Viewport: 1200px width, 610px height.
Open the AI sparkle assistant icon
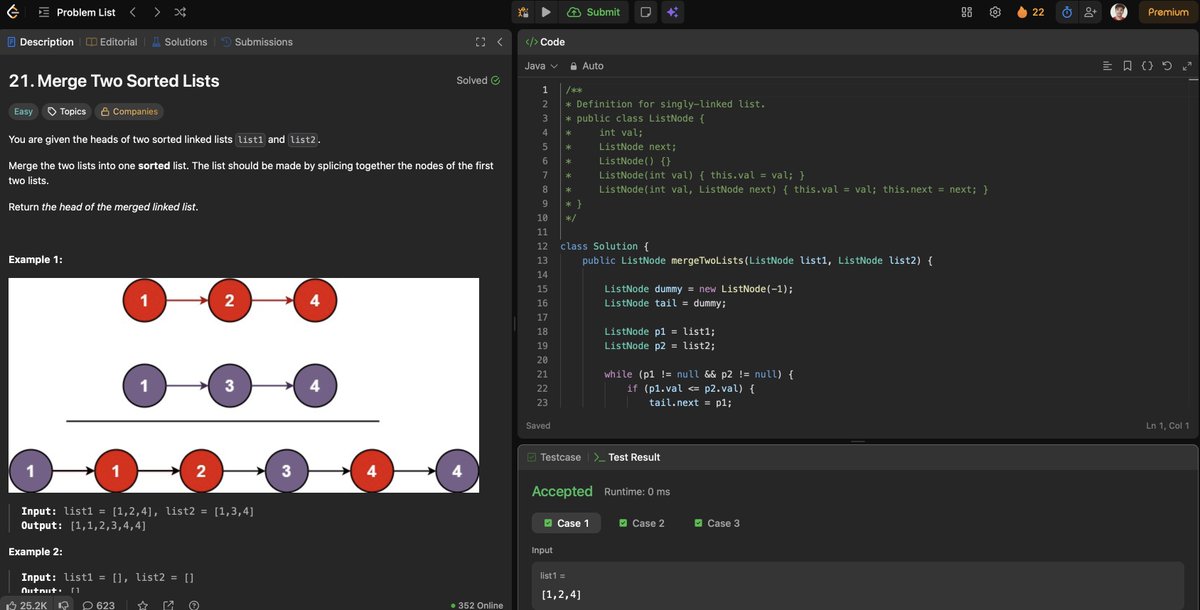point(673,12)
